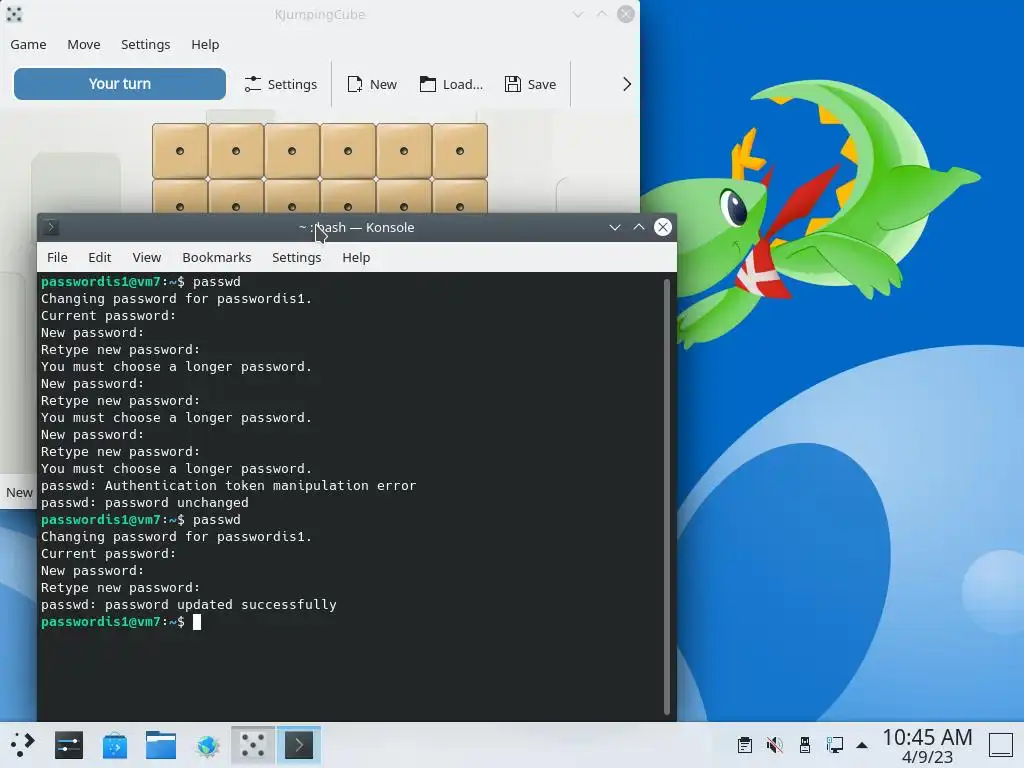Open the clipboard tray icon

(744, 745)
